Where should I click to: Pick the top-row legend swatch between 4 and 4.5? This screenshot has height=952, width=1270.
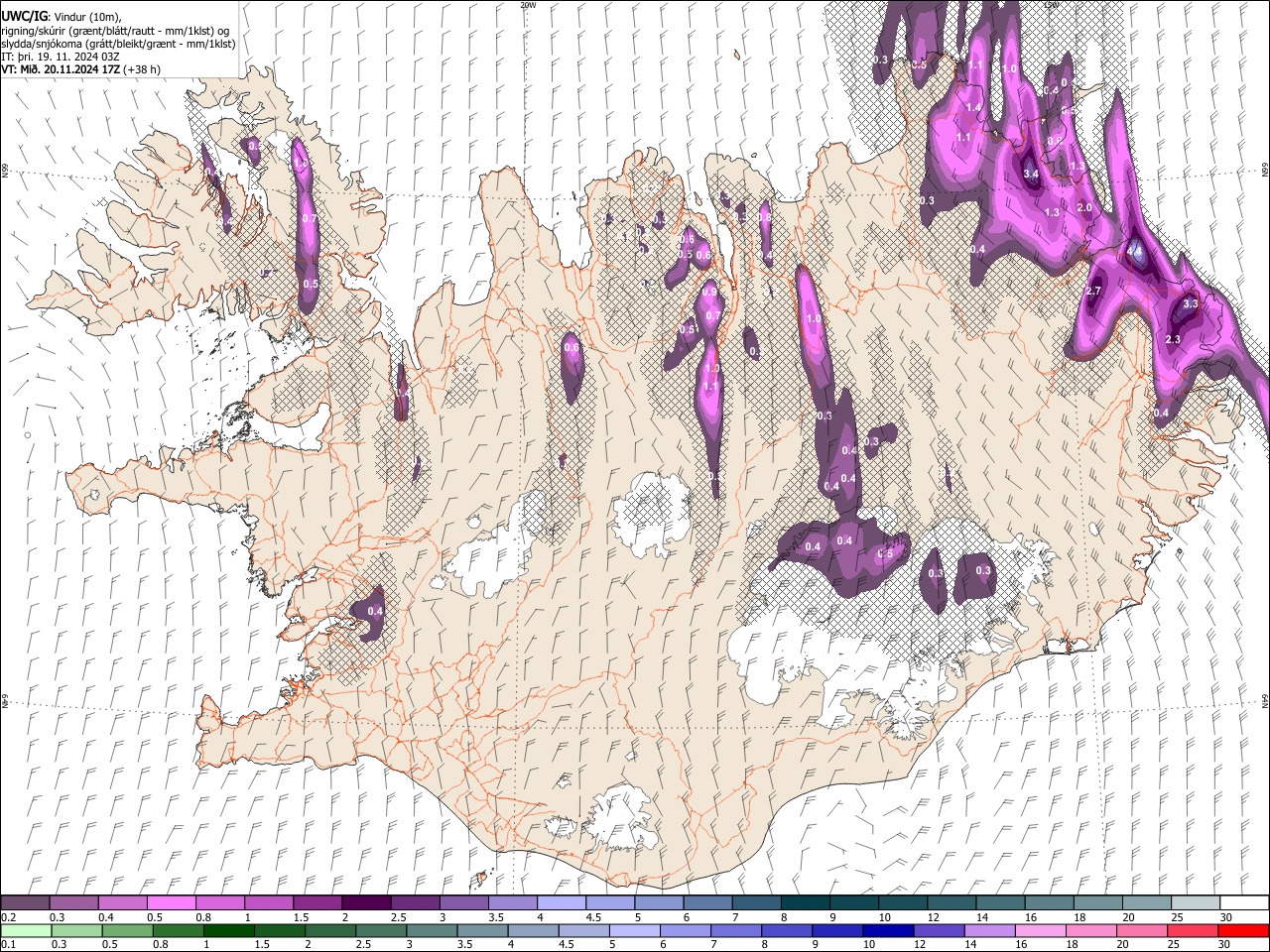point(561,902)
